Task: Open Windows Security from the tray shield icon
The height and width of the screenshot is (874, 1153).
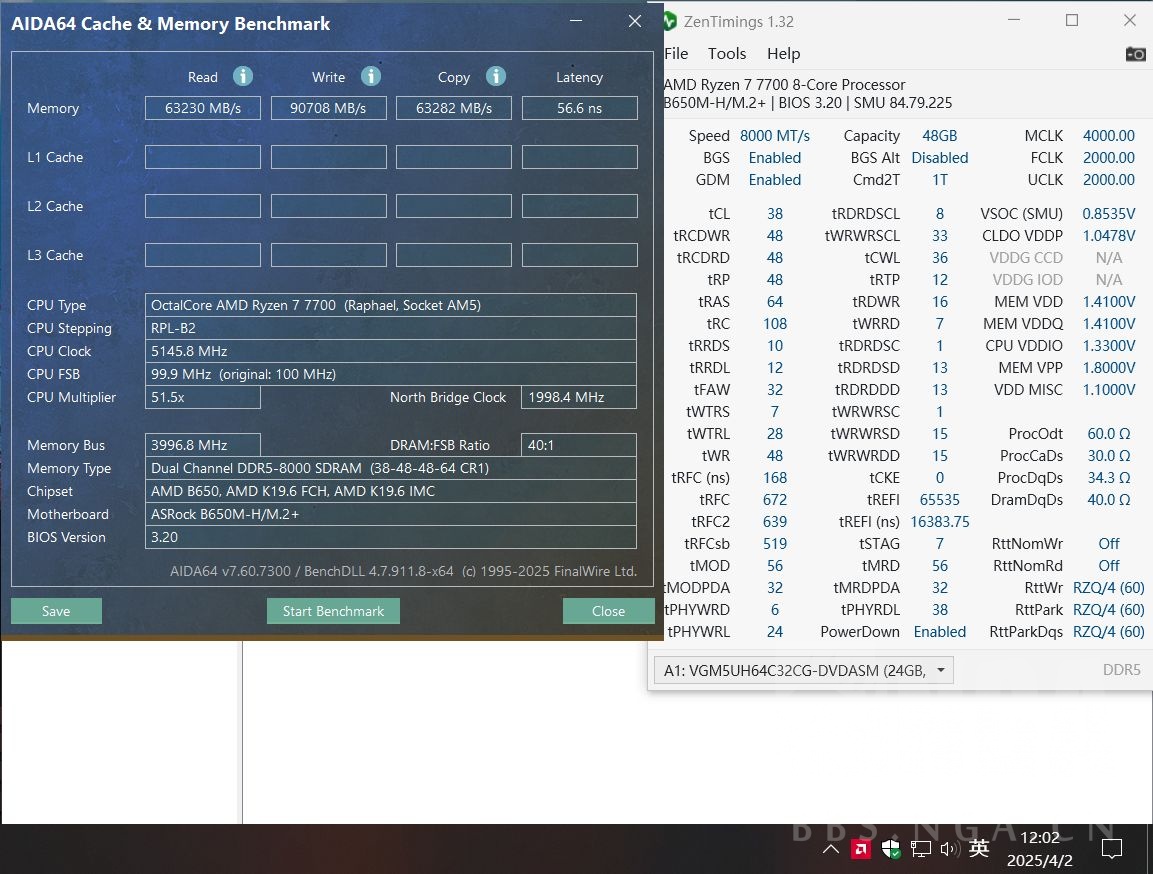Action: coord(891,848)
